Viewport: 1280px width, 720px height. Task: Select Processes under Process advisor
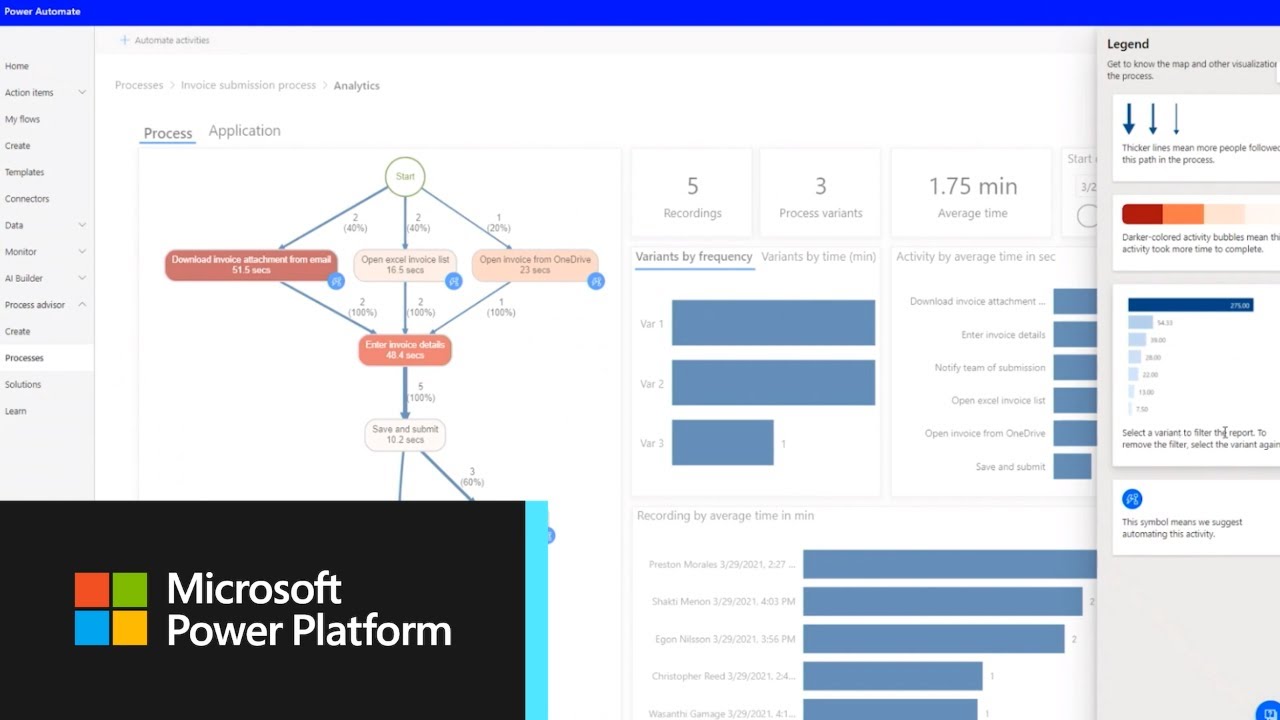[24, 358]
